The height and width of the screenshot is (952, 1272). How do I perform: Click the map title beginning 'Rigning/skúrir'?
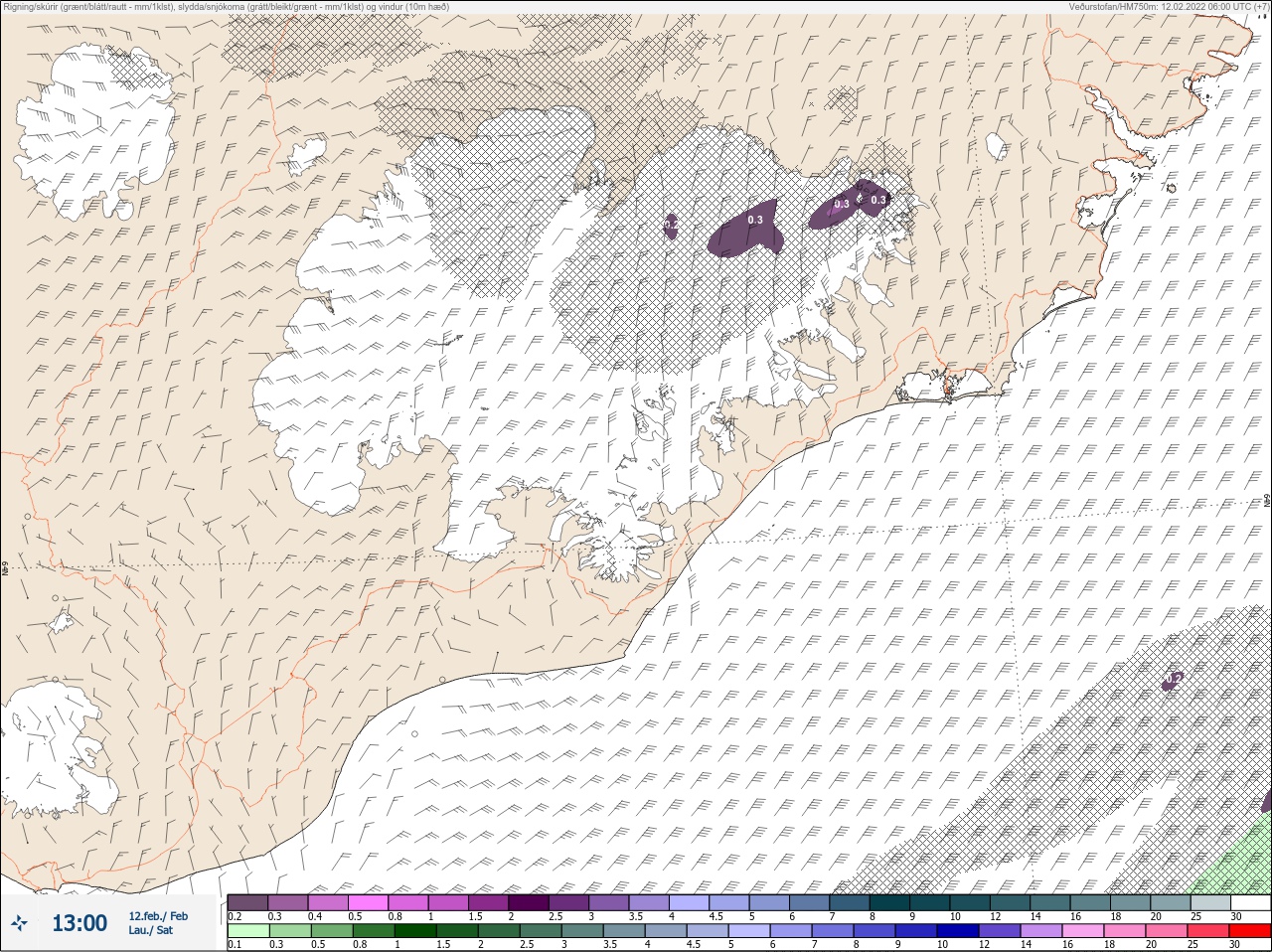click(226, 7)
